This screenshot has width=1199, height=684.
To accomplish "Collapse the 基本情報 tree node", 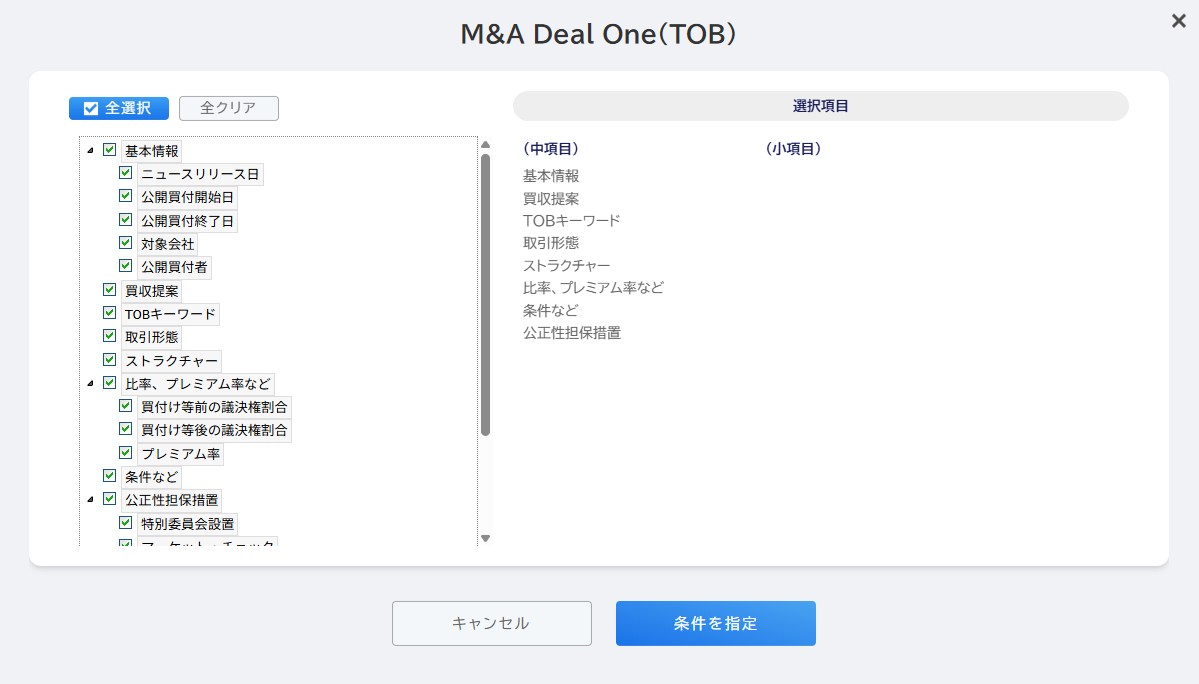I will (x=90, y=151).
